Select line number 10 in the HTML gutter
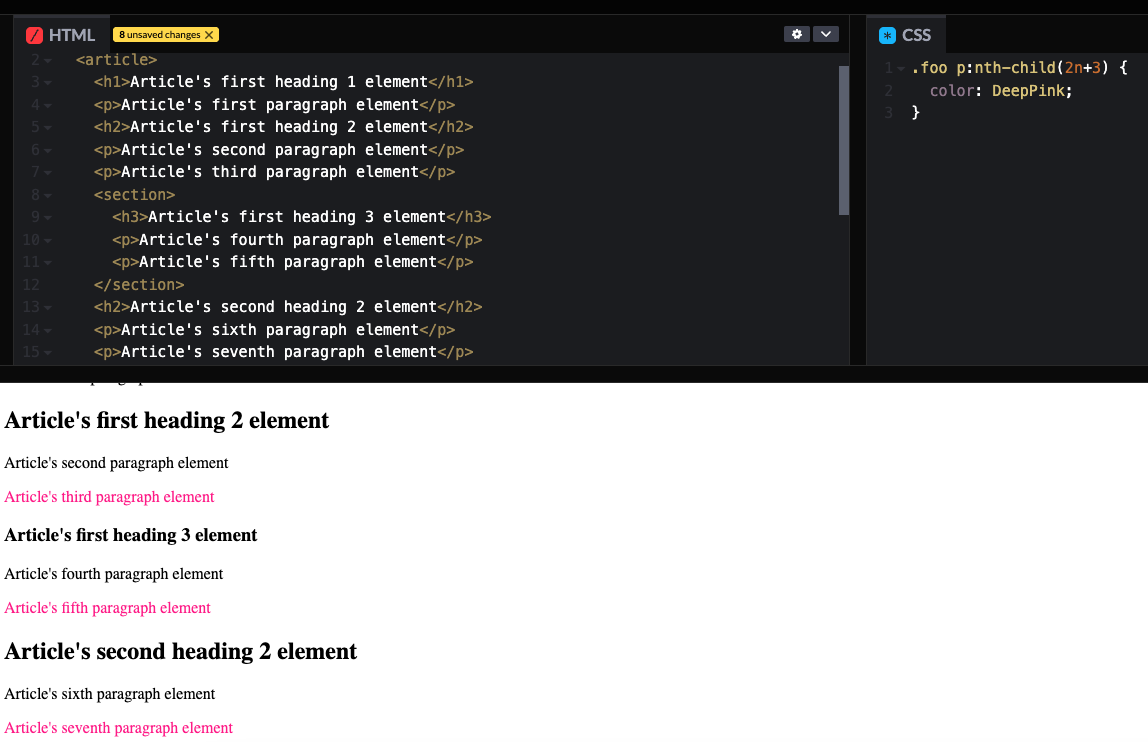Image resolution: width=1148 pixels, height=742 pixels. [x=32, y=239]
